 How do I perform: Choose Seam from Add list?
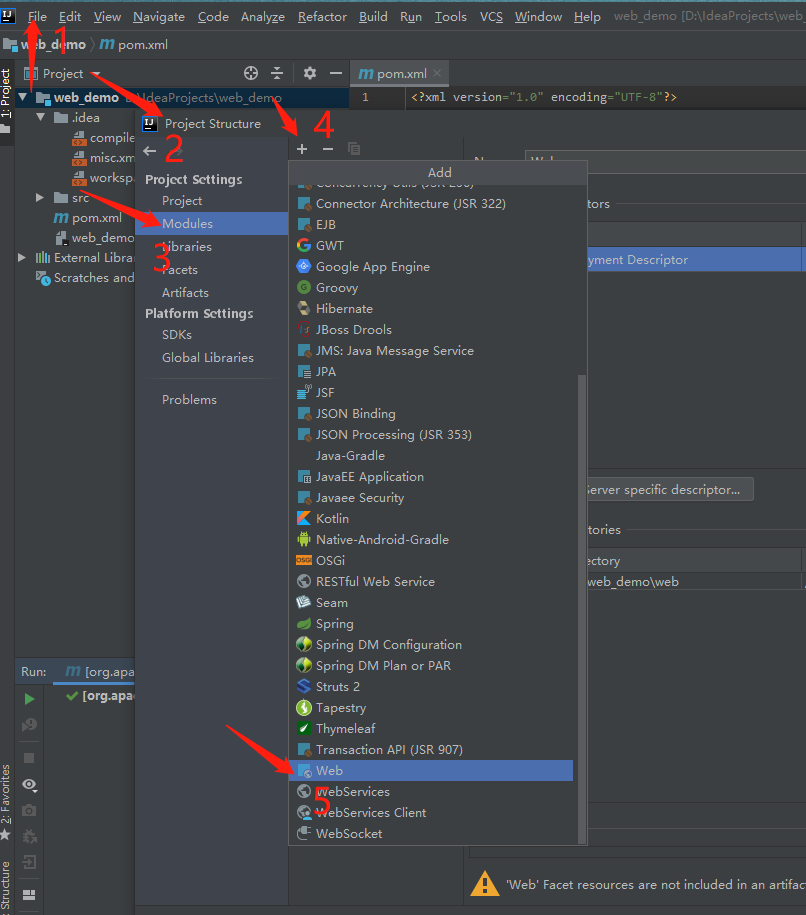pyautogui.click(x=432, y=603)
